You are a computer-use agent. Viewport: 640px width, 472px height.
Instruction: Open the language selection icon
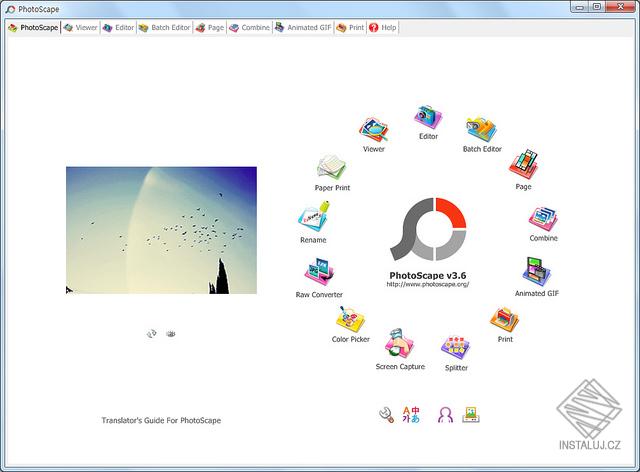click(411, 414)
